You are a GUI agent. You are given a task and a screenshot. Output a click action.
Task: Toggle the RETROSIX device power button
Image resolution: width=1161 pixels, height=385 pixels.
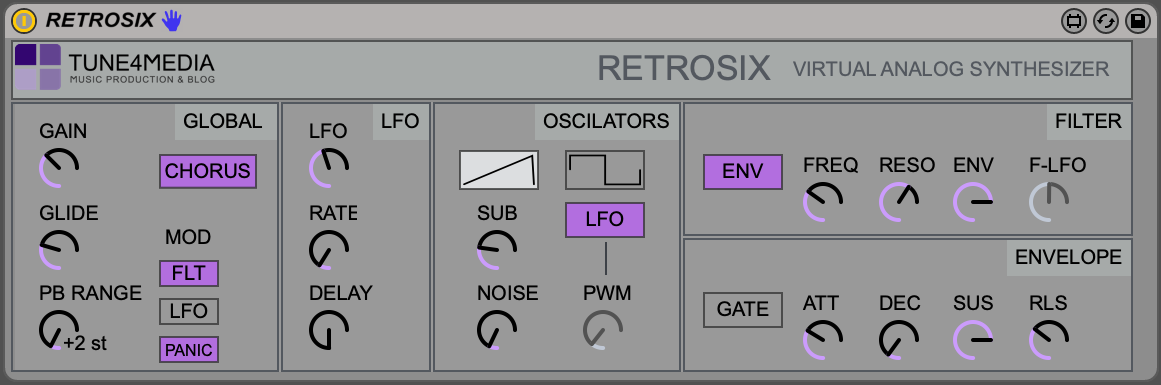(24, 21)
